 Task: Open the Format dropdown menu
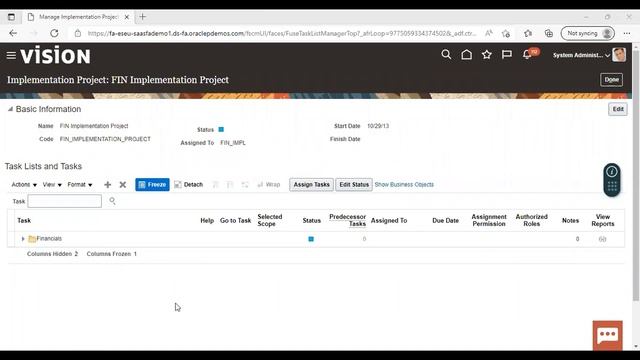(x=80, y=184)
